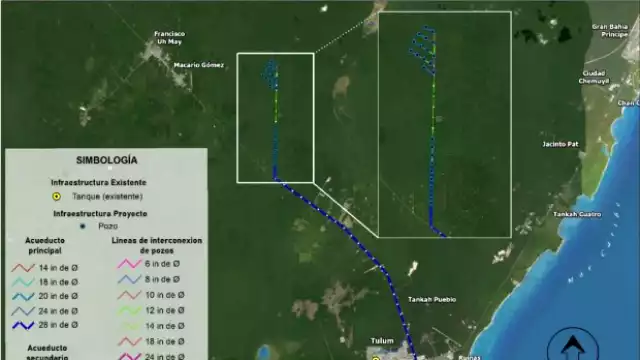Select green 12 in de Ø line symbol
640x360 pixels.
pyautogui.click(x=129, y=311)
